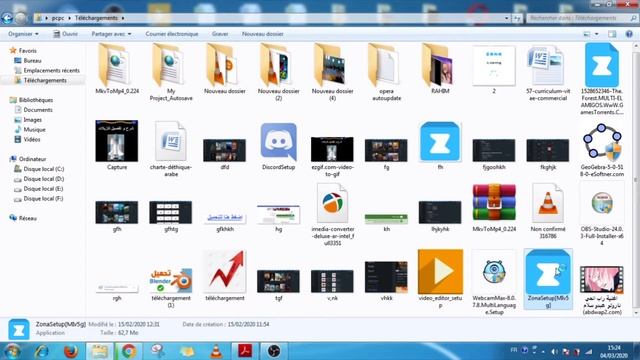Screen dimensions: 640x360
Task: Select the DiscordSetup installer icon
Action: [278, 142]
